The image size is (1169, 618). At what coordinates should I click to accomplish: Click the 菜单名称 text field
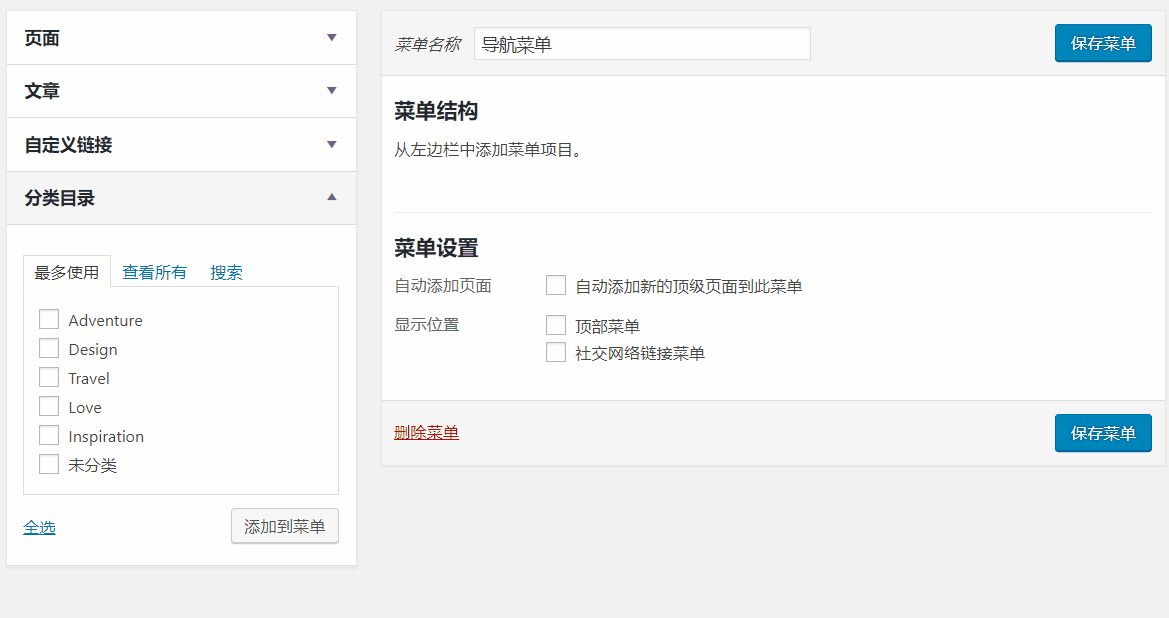642,44
